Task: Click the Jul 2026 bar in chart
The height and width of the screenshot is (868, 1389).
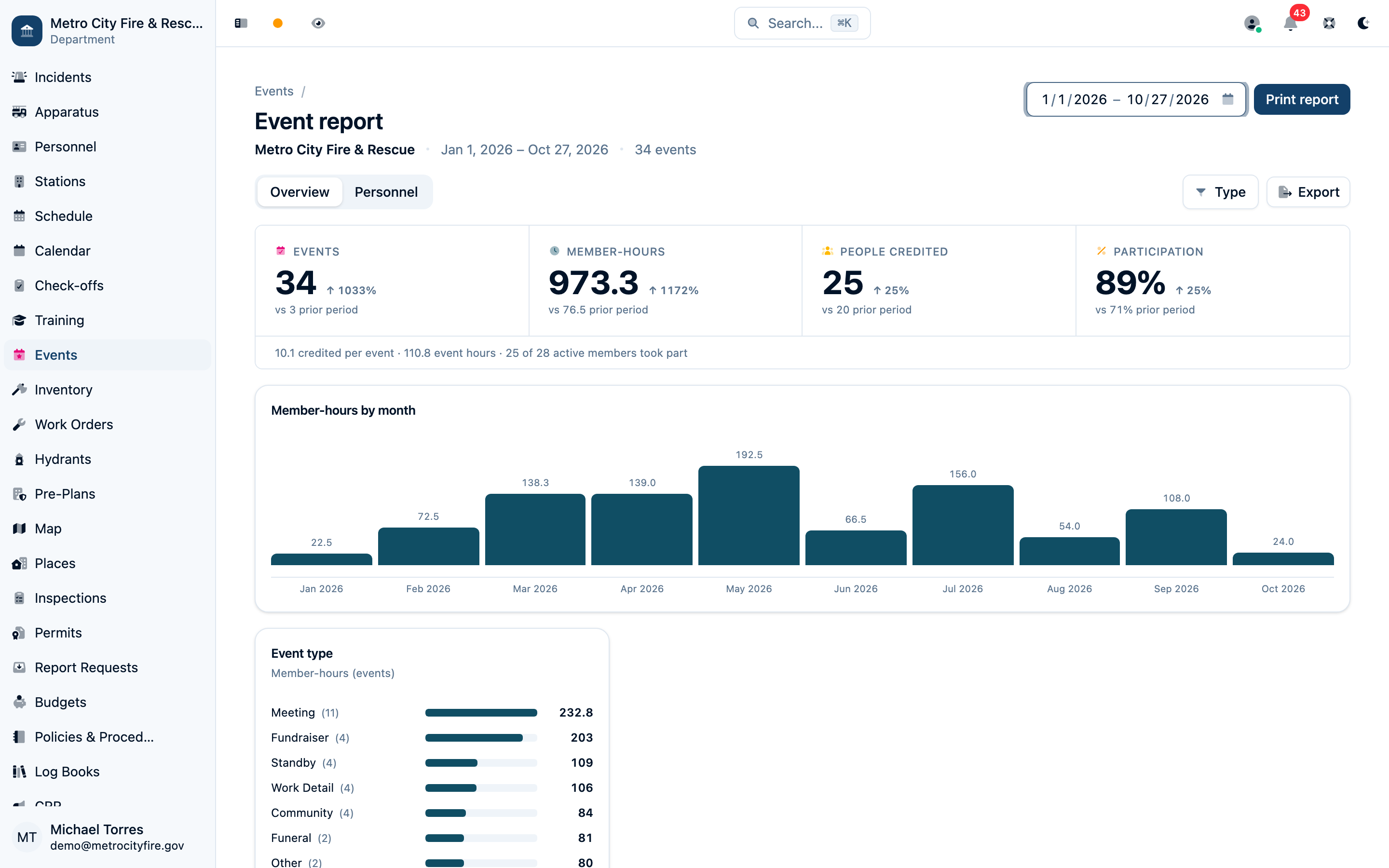Action: coord(963,525)
